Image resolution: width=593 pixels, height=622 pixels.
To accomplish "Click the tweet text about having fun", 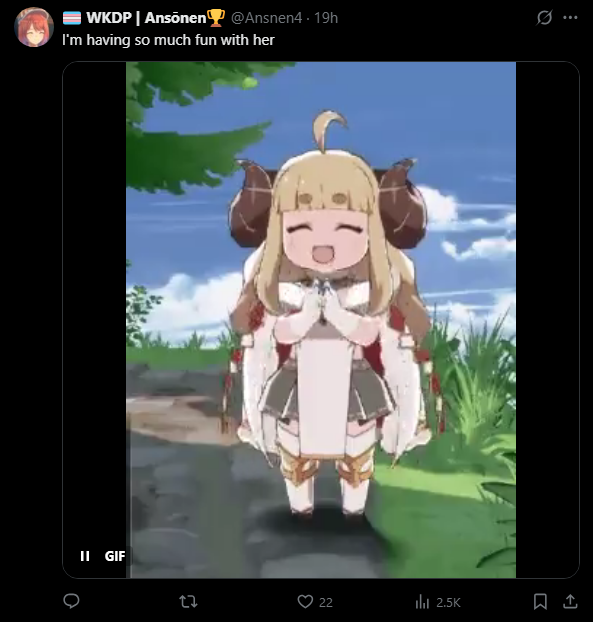I will tap(168, 40).
